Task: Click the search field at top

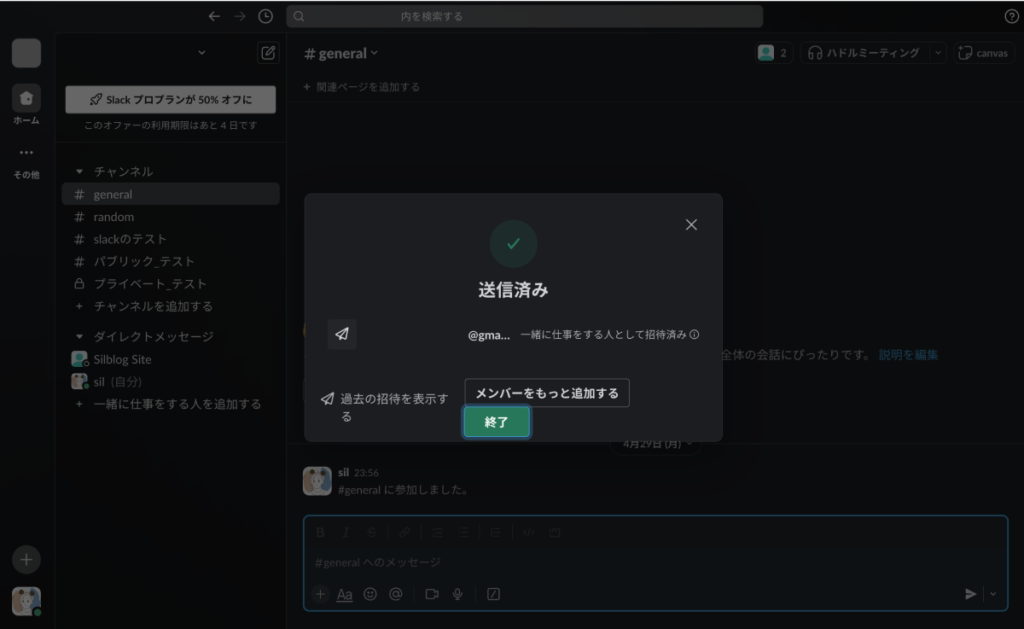Action: pos(524,16)
